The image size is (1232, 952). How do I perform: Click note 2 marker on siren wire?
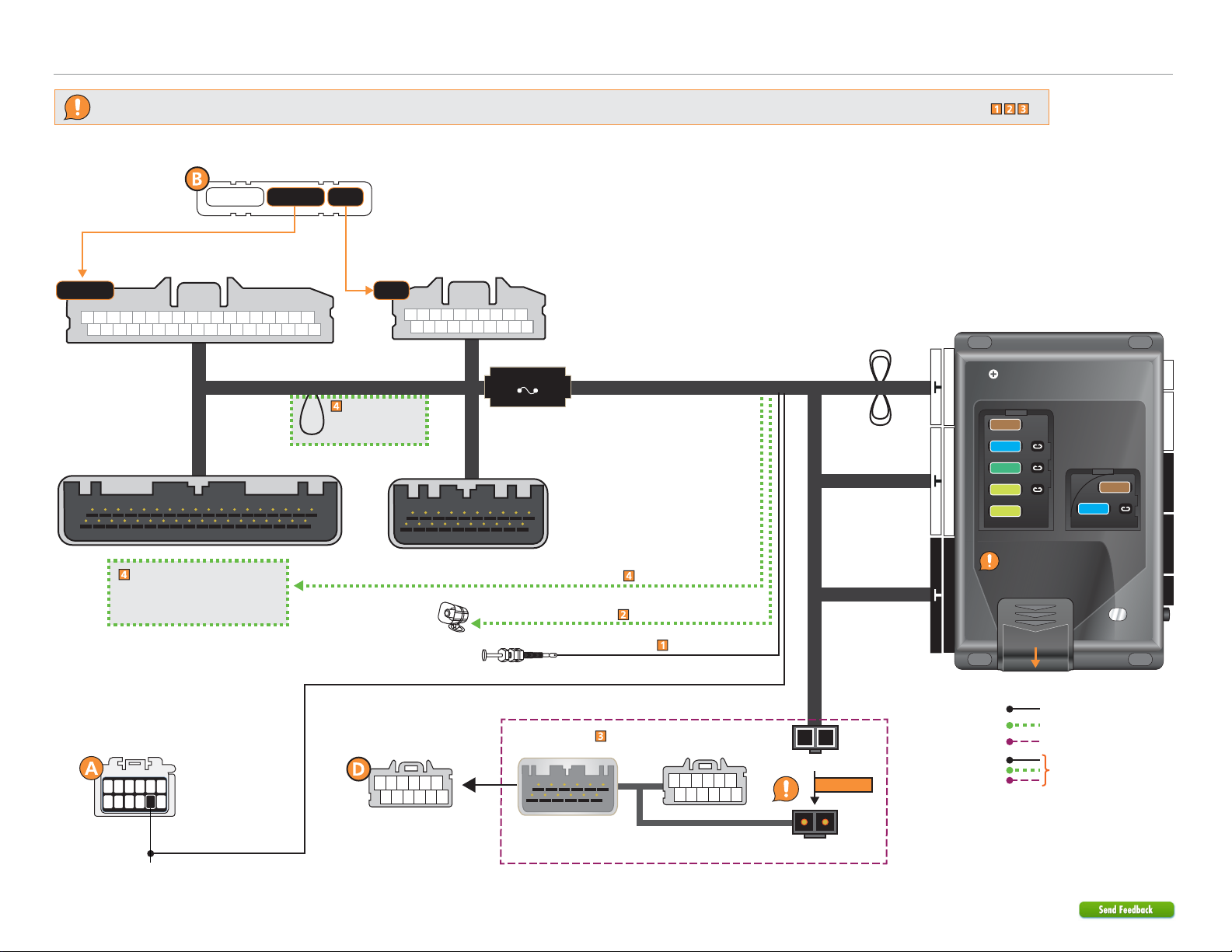pos(623,614)
